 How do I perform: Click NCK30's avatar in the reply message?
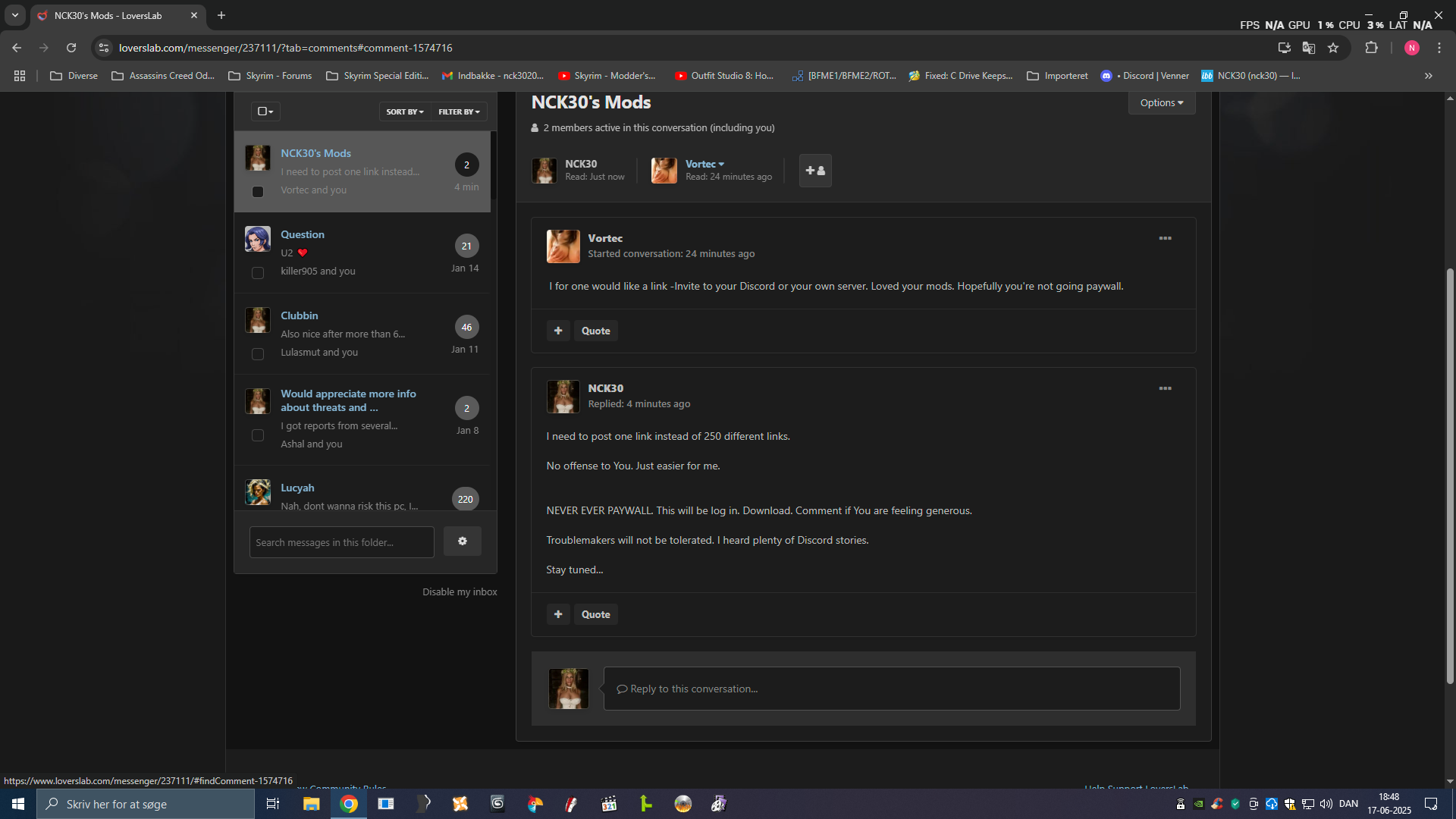(563, 397)
